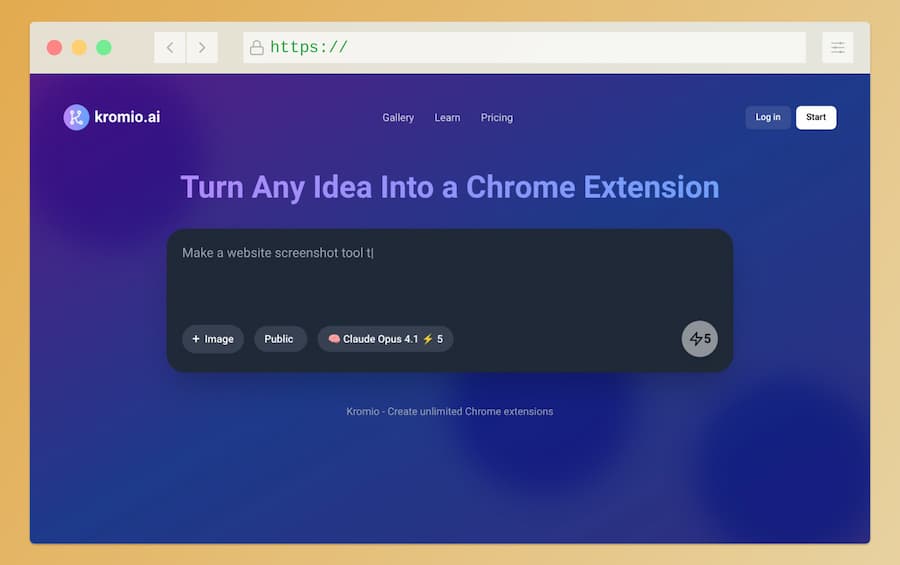Click the kromio.ai logo icon

tap(76, 117)
